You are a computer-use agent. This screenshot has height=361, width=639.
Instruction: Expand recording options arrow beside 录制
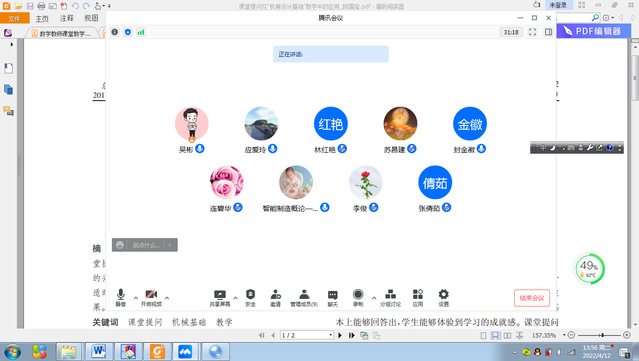[374, 298]
